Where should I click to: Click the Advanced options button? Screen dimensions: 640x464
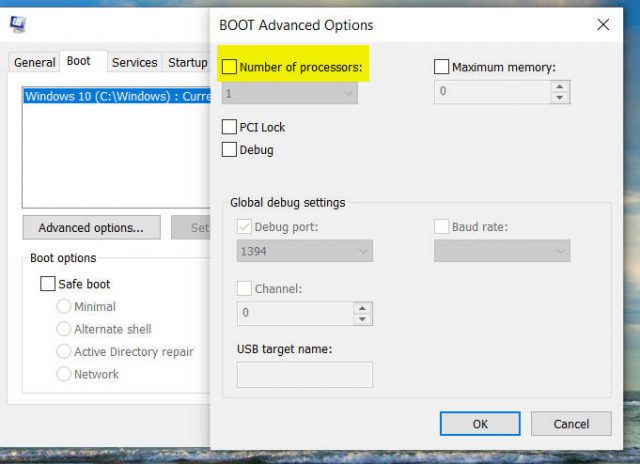pos(91,228)
